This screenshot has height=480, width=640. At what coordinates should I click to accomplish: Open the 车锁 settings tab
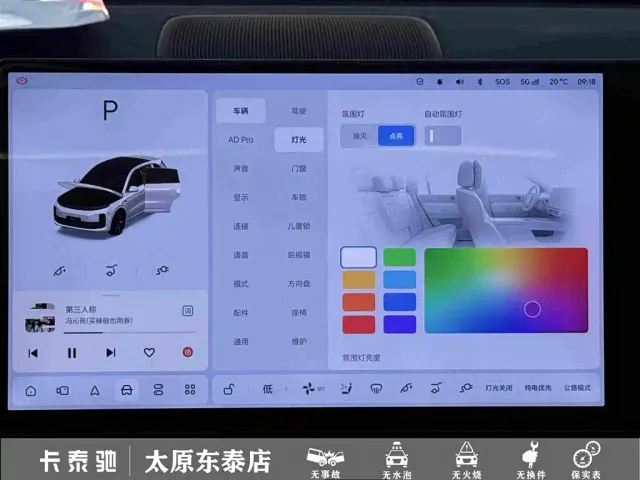pos(299,197)
